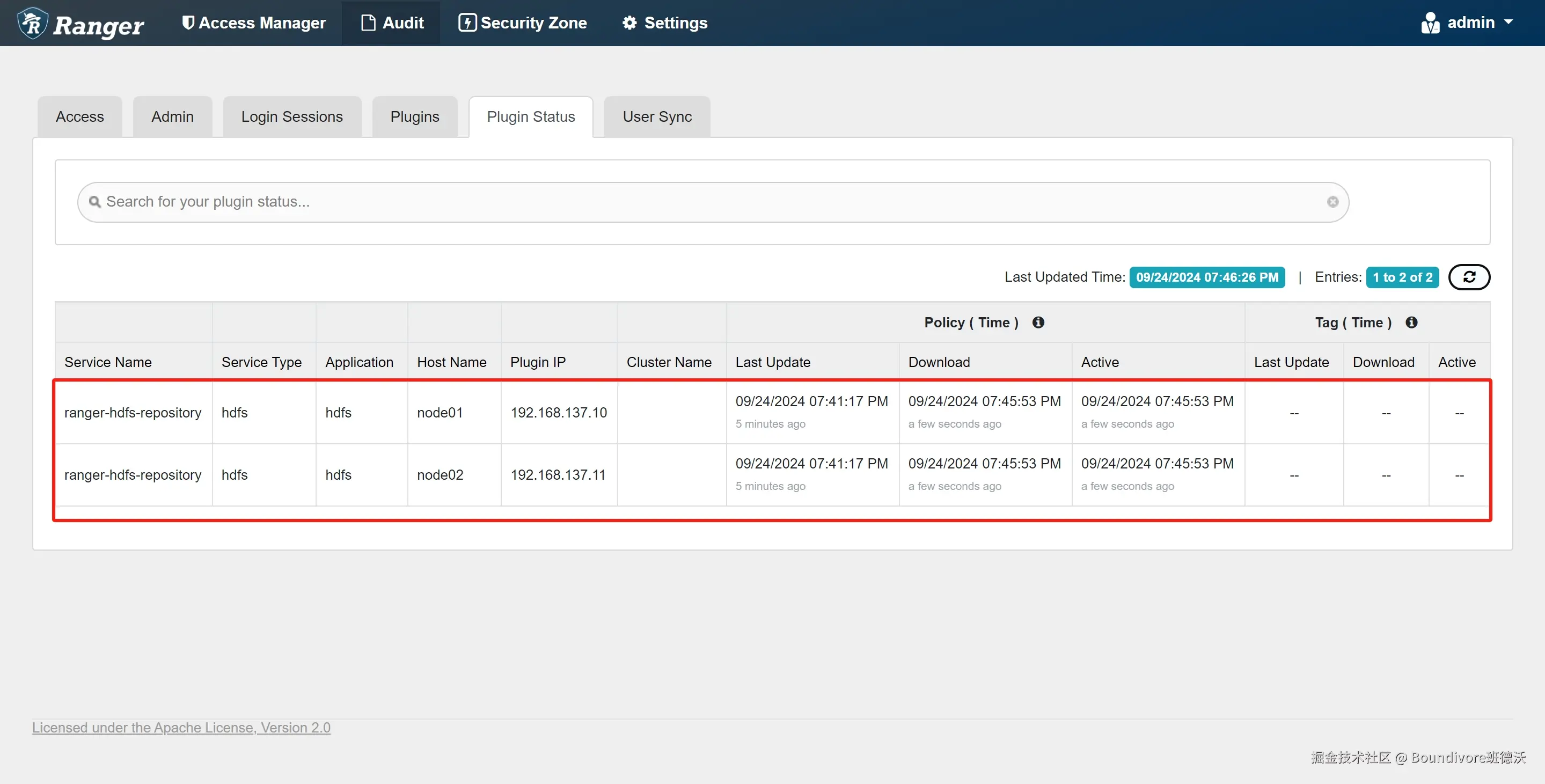Open the Audit menu
Viewport: 1545px width, 784px height.
point(392,23)
